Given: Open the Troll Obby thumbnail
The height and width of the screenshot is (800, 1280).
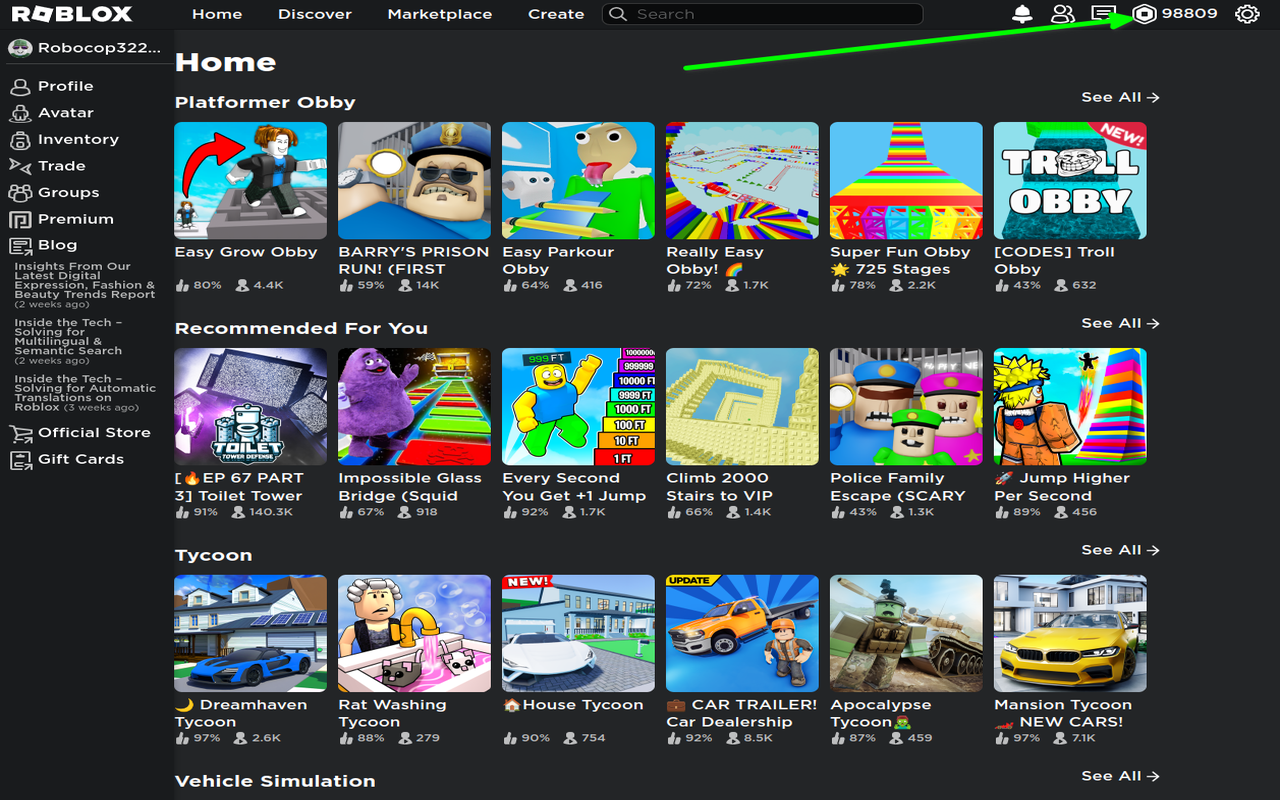Looking at the screenshot, I should 1070,181.
